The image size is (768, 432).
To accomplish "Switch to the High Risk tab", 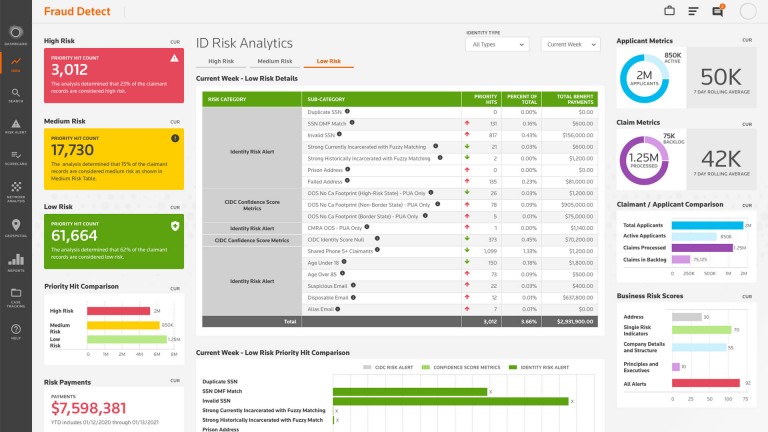I will click(221, 62).
